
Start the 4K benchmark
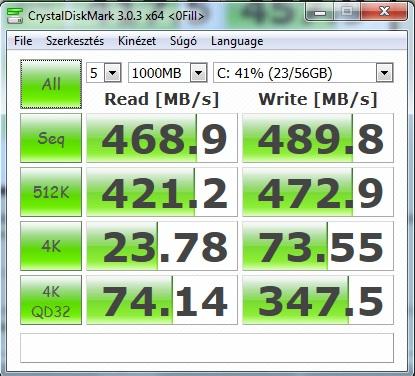click(x=51, y=246)
